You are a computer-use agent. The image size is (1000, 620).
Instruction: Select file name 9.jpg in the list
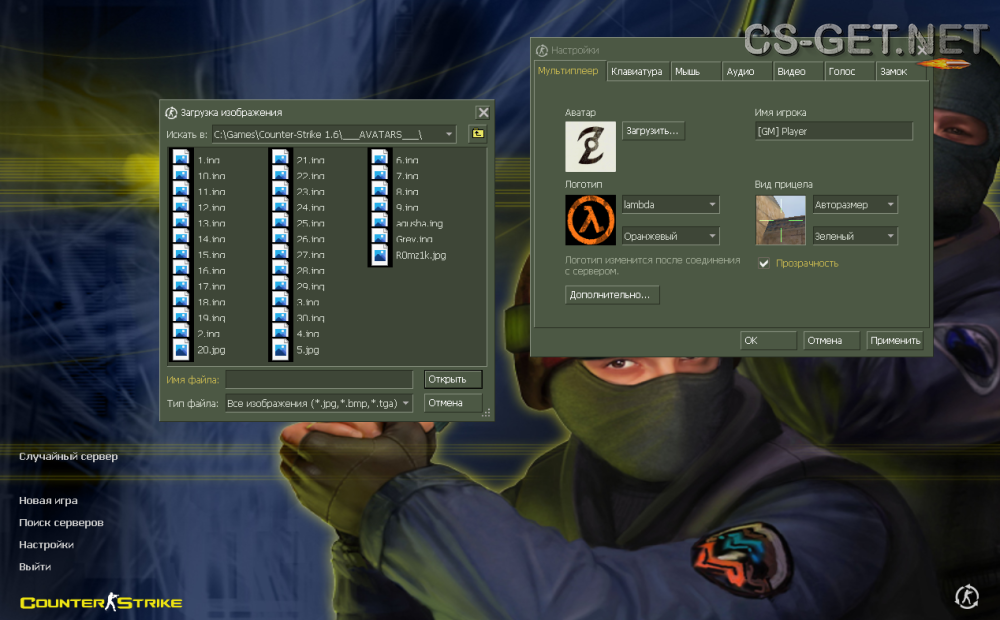(407, 207)
